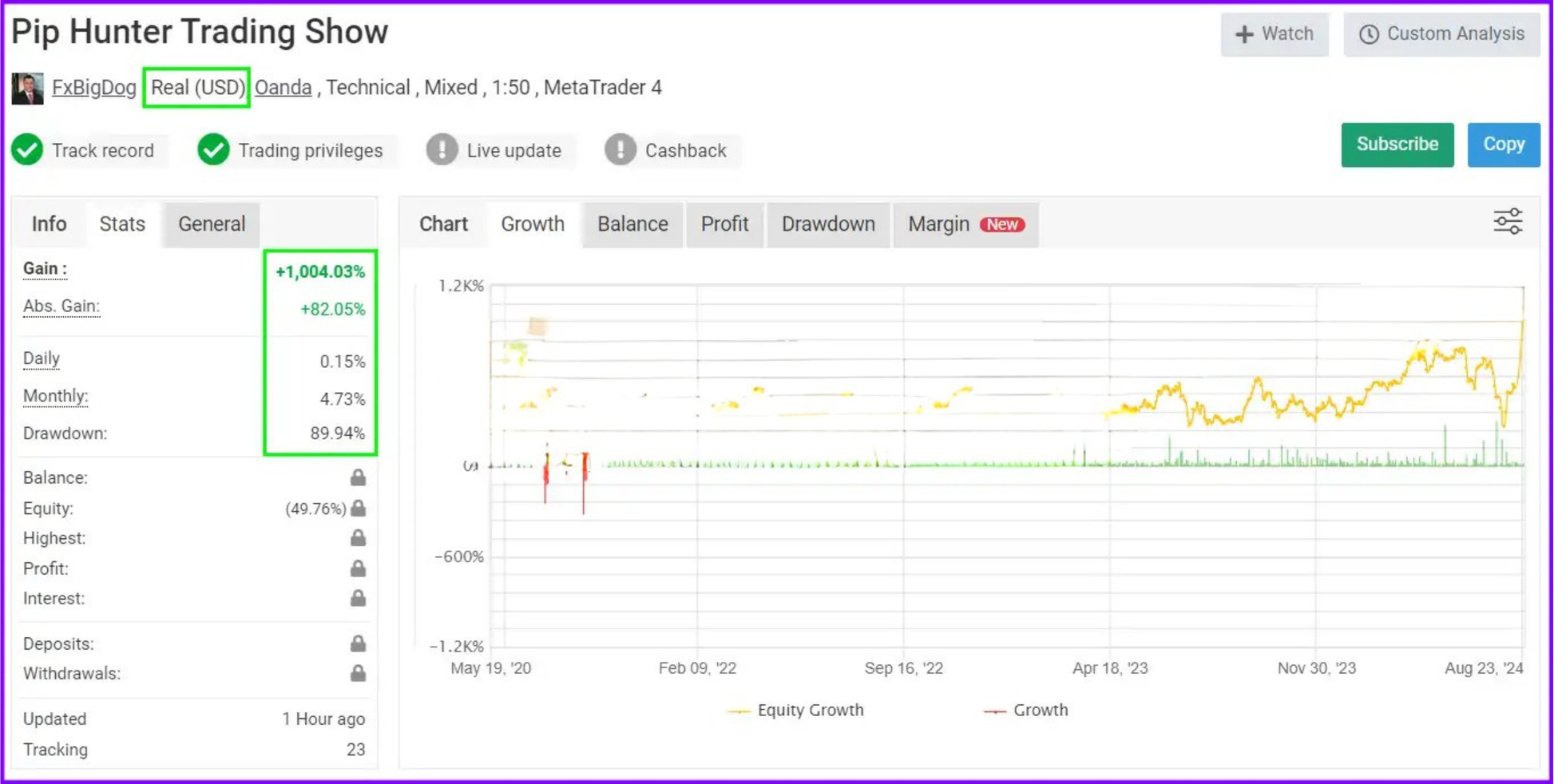Click the Trading privileges green checkmark
Viewport: 1554px width, 784px height.
click(x=213, y=150)
